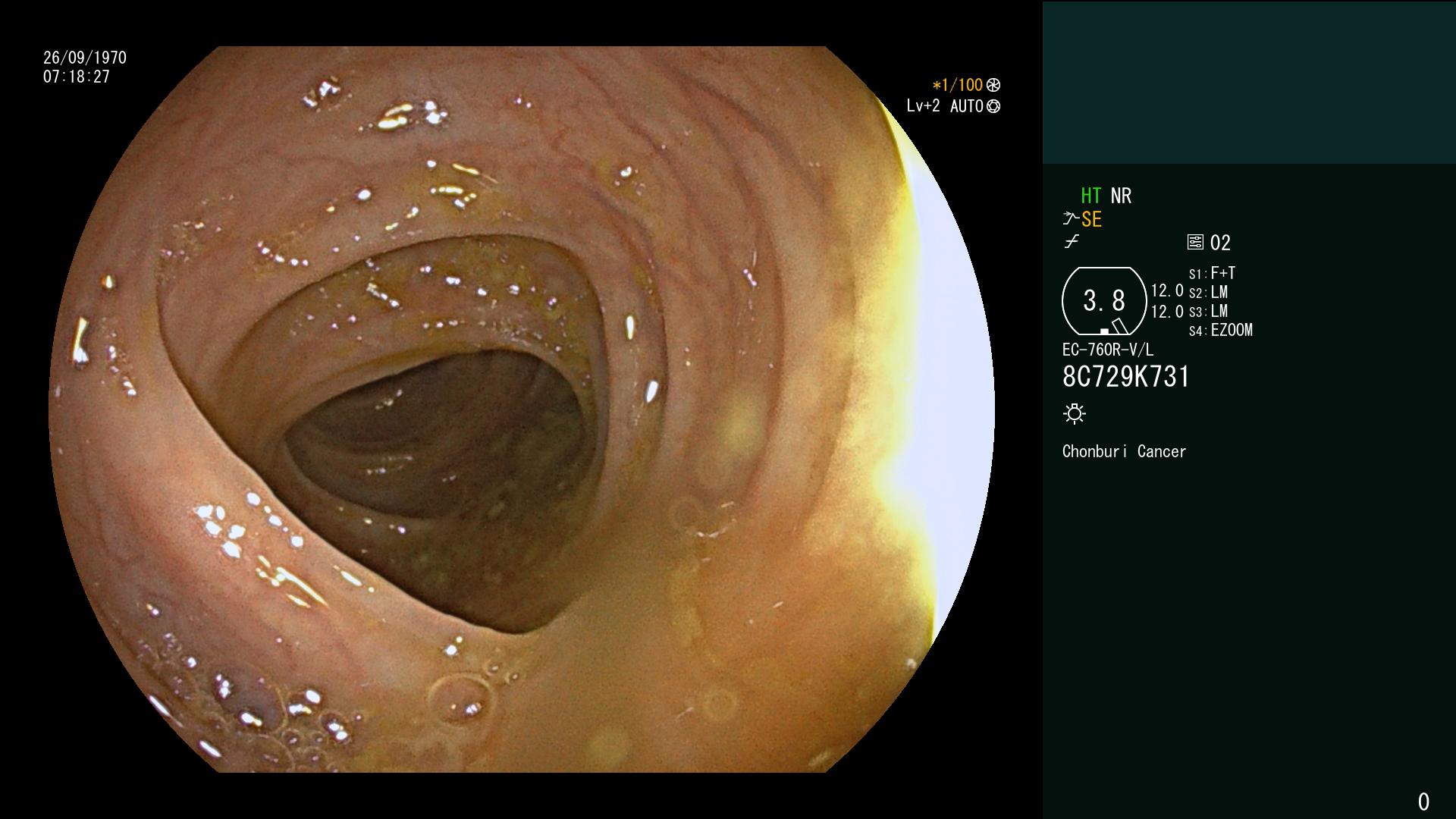Viewport: 1456px width, 819px height.
Task: Click the date 26/09/1970
Action: 85,58
